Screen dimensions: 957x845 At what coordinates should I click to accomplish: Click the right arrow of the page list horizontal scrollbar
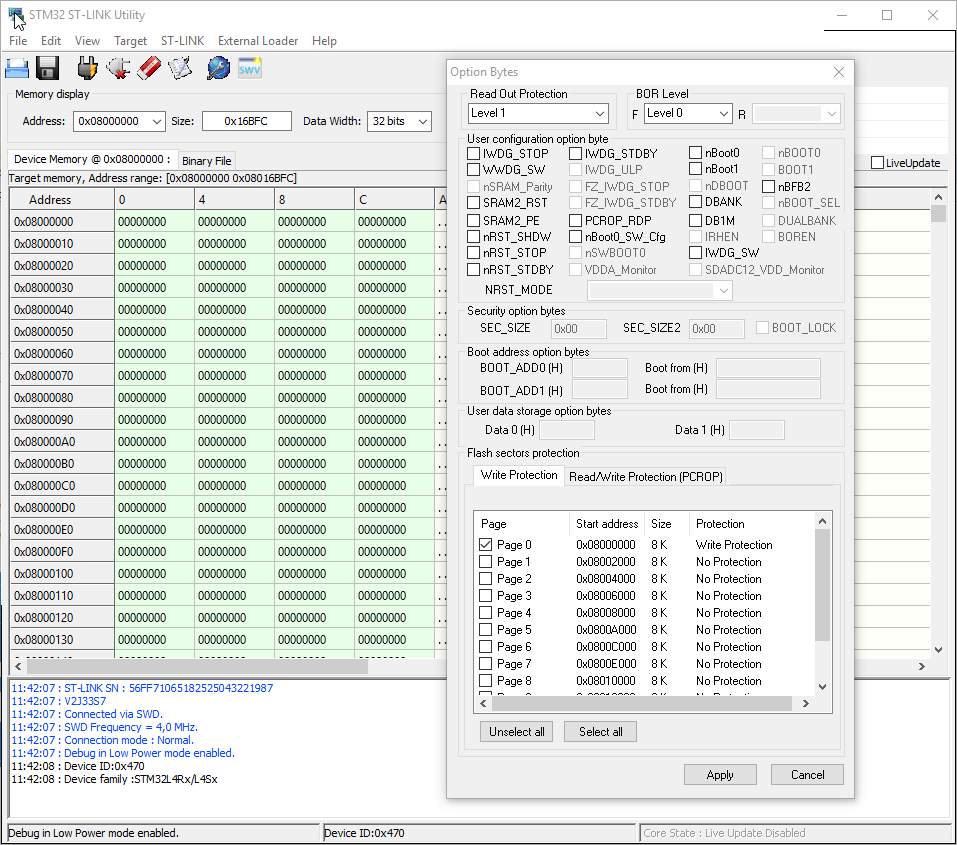click(x=806, y=703)
